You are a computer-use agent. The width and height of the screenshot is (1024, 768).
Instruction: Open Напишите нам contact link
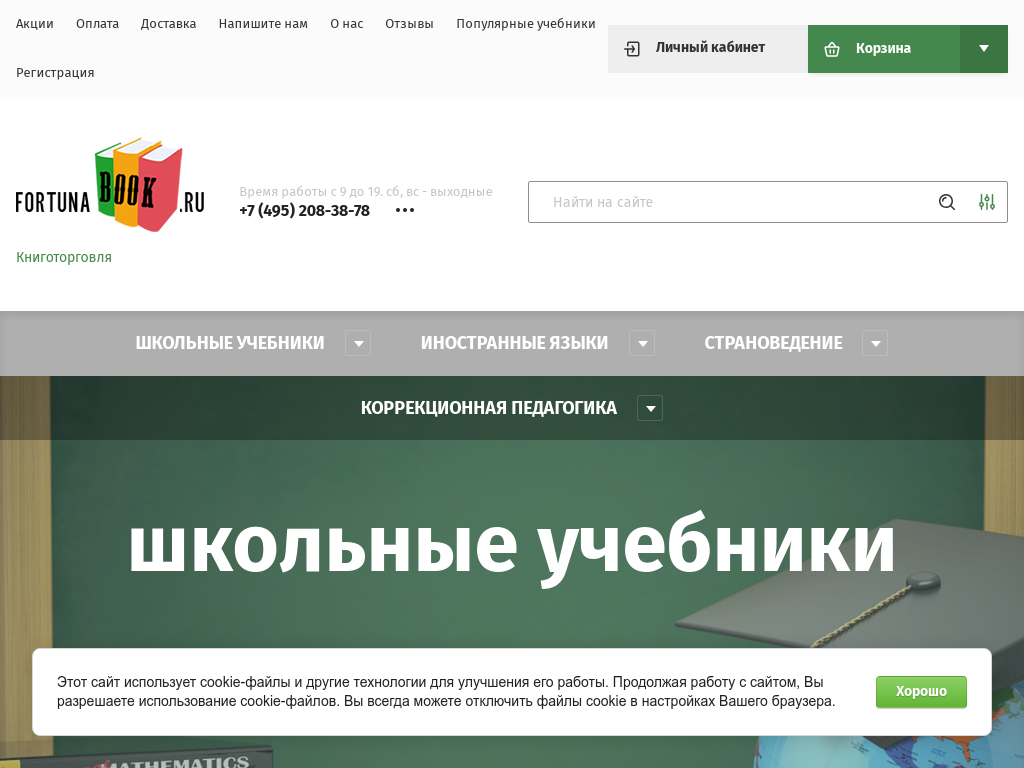[x=263, y=24]
